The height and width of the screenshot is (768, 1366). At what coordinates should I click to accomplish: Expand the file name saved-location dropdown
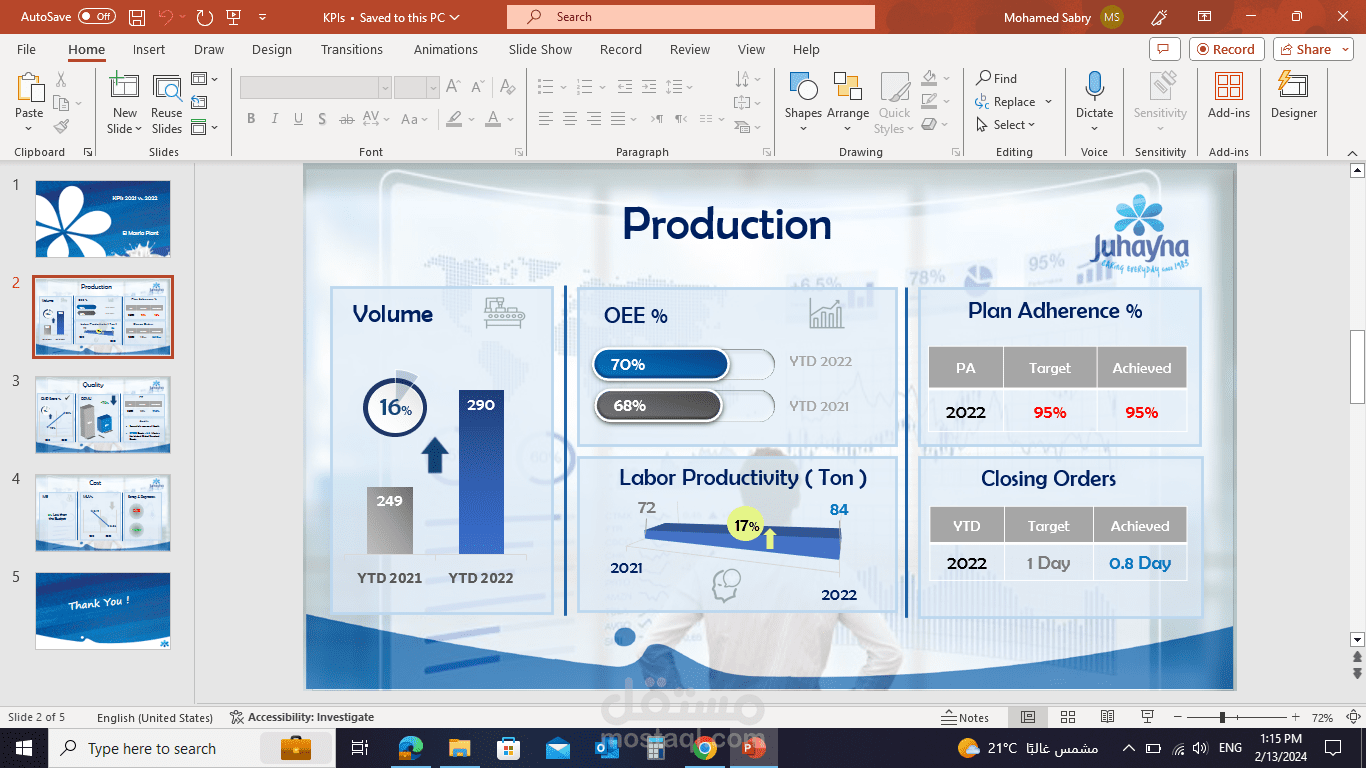click(x=455, y=17)
